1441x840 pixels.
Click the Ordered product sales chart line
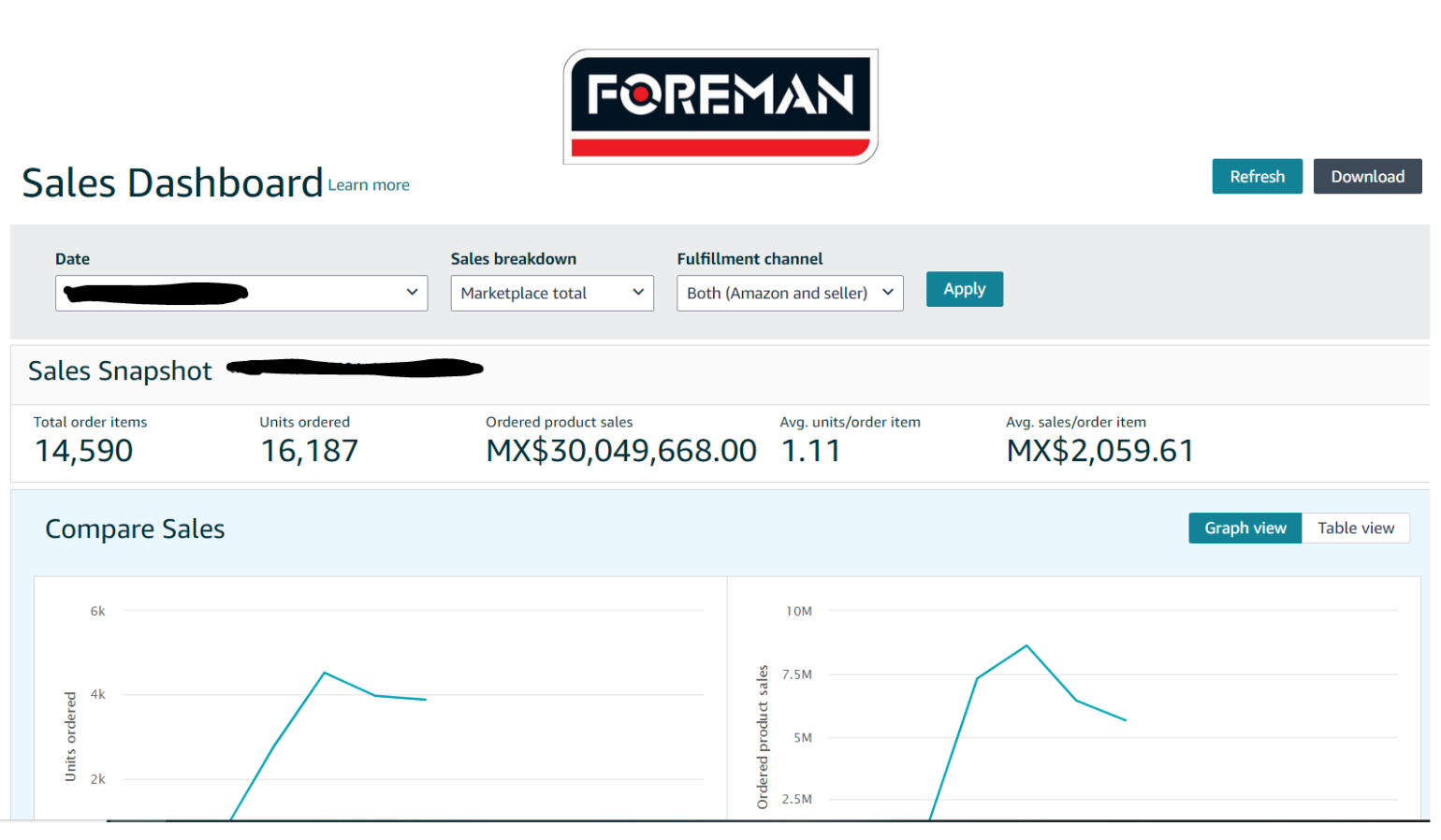1025,645
